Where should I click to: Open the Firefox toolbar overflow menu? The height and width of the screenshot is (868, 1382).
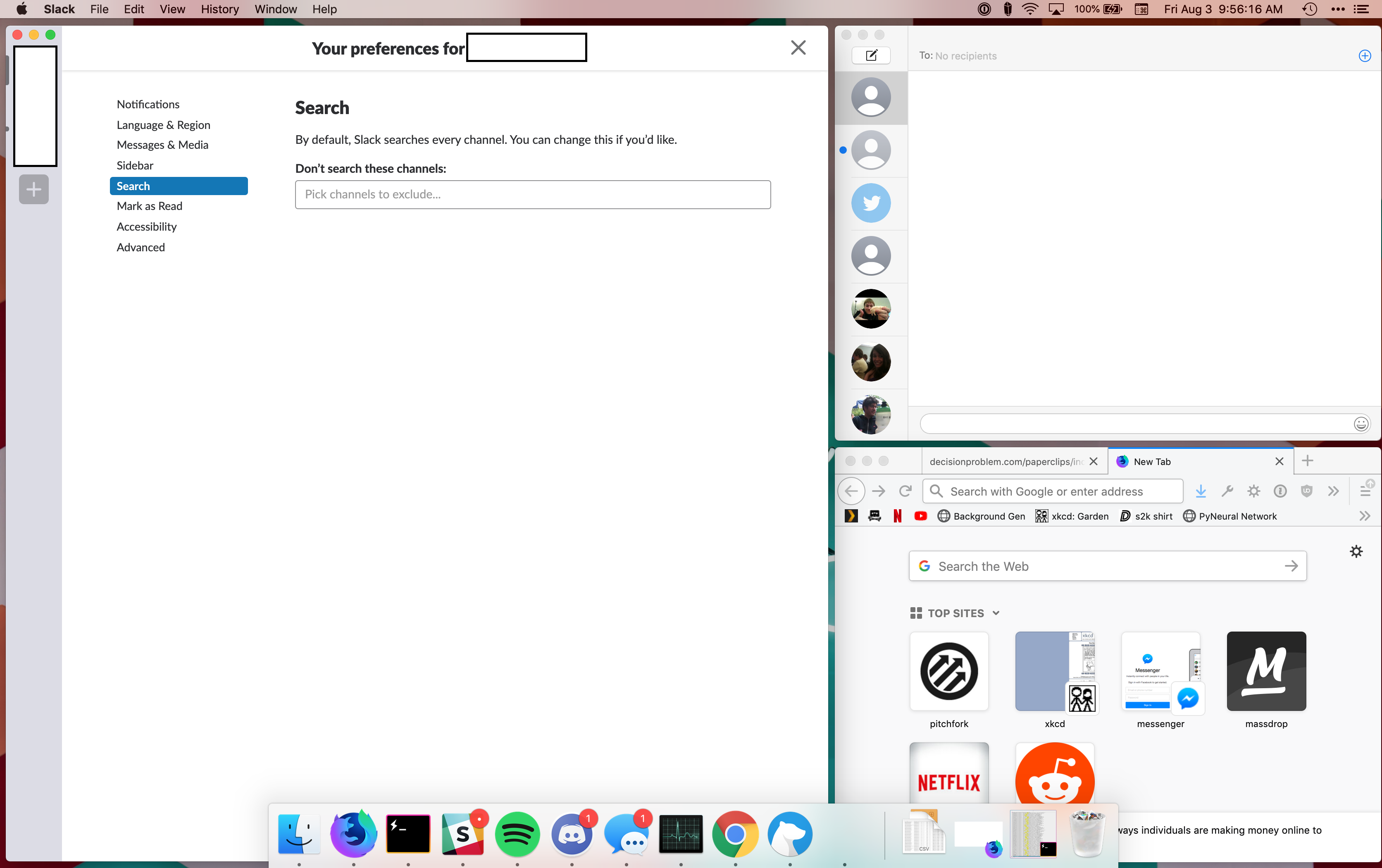tap(1333, 491)
